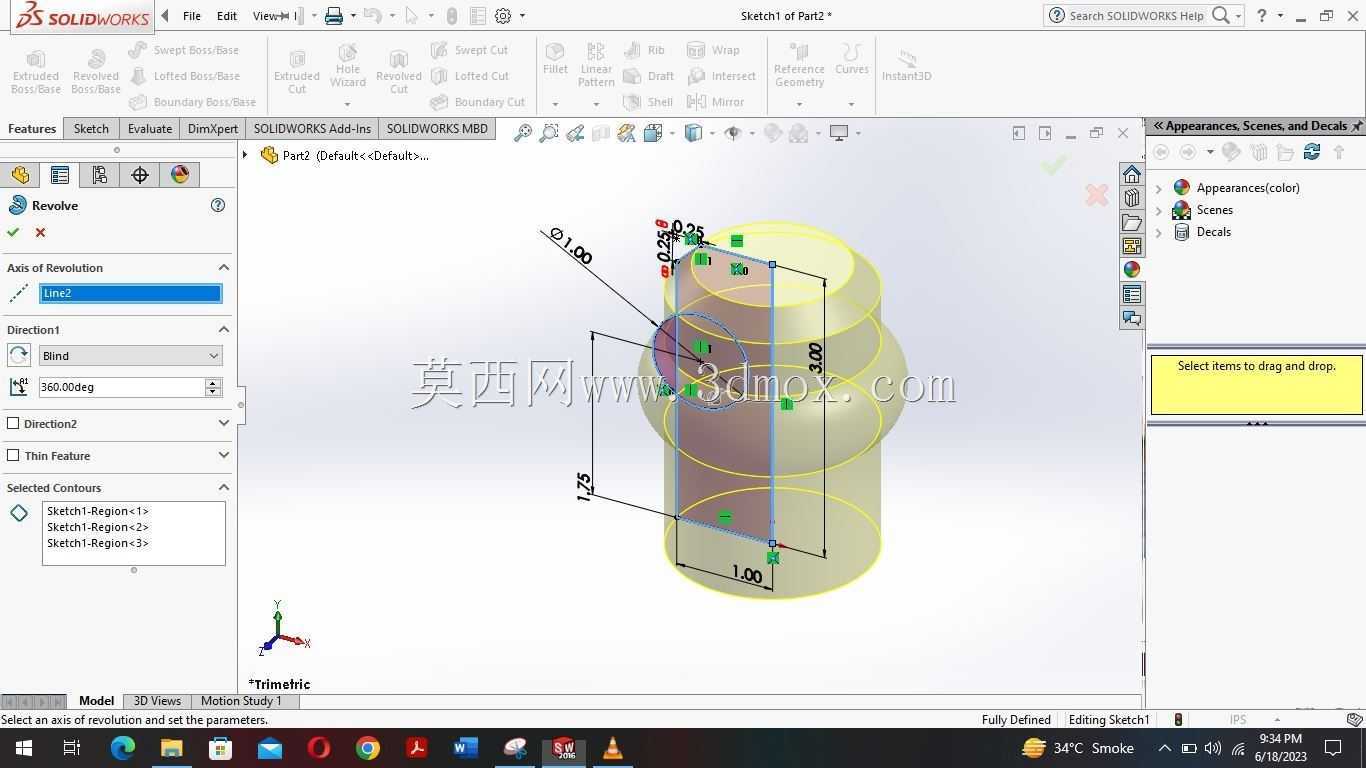Click the Previous View icon
1366x768 pixels.
pos(574,133)
